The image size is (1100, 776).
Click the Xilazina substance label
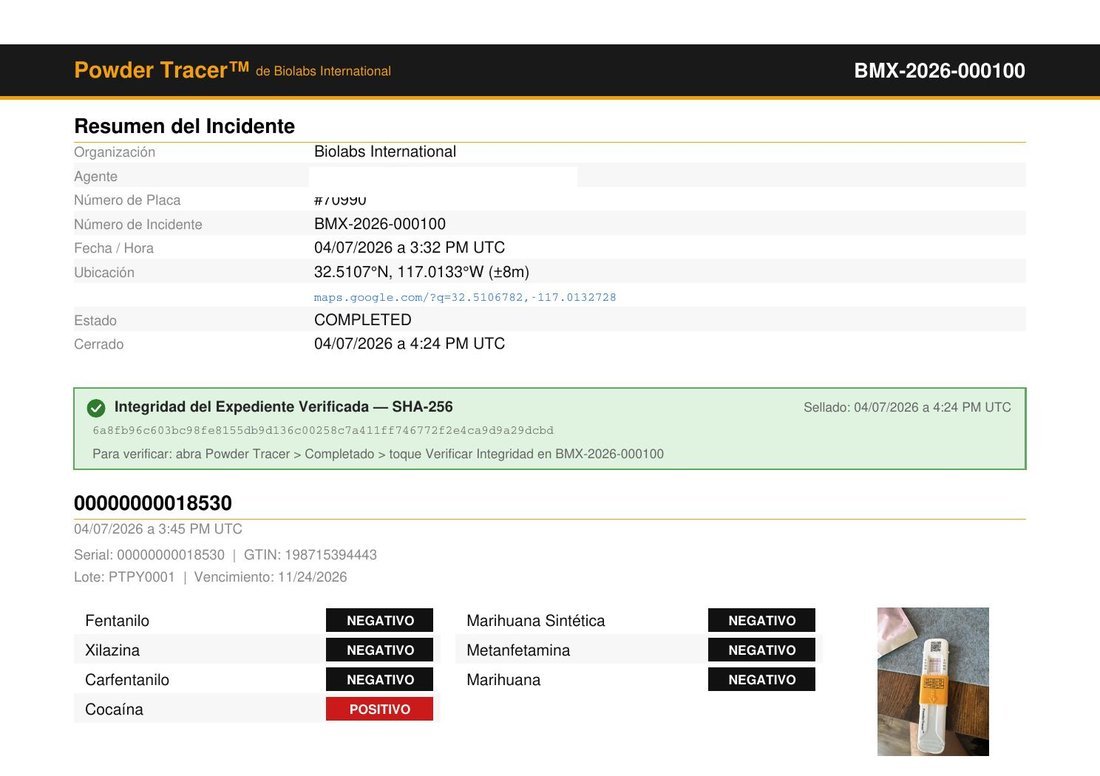(112, 650)
